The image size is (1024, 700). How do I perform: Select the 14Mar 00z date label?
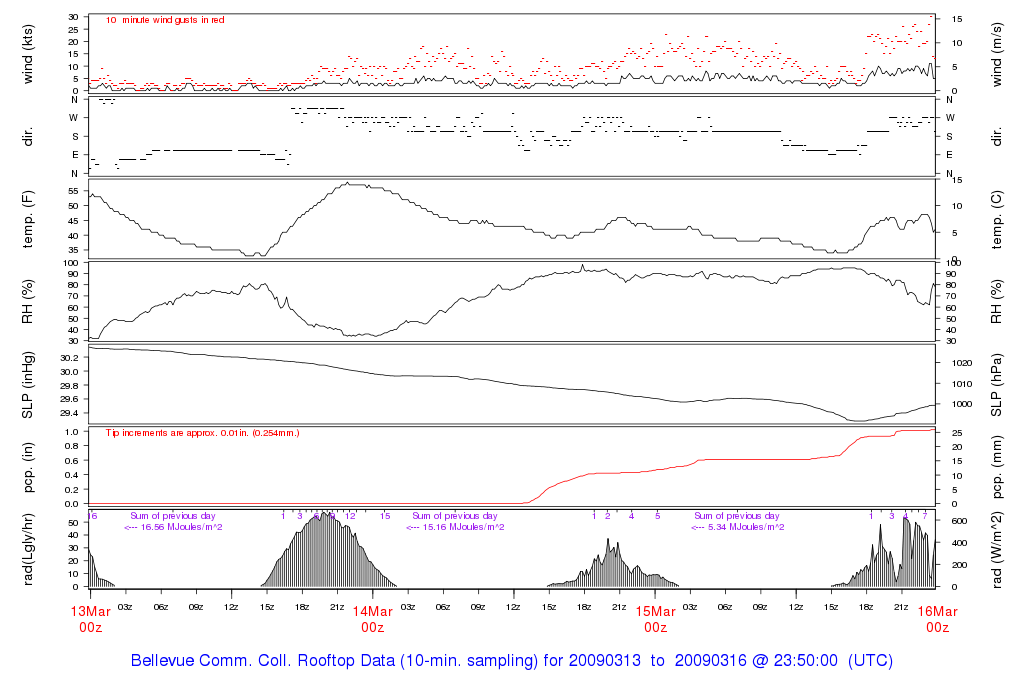(373, 619)
